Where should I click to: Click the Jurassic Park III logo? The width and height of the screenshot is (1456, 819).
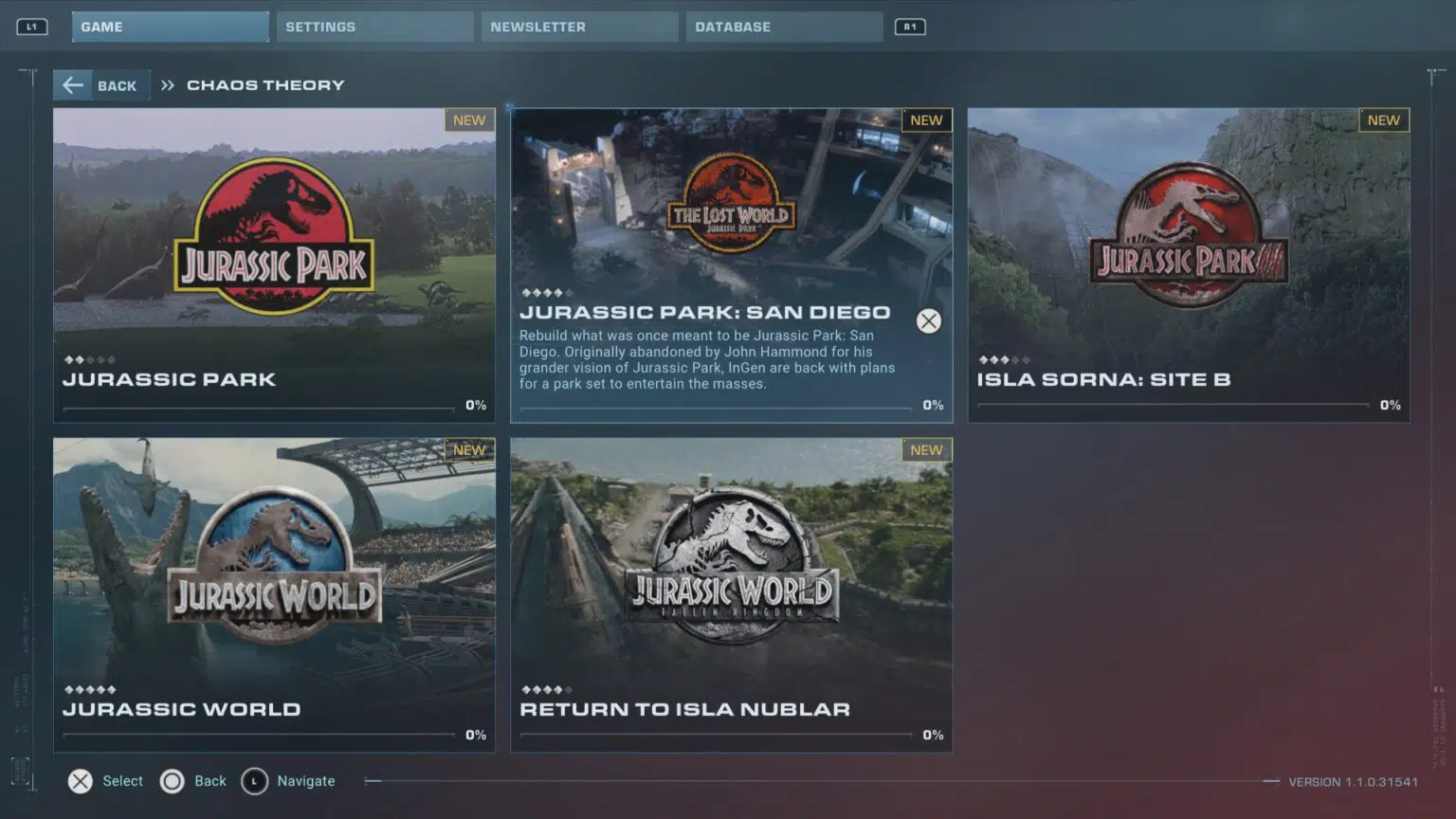(x=1189, y=236)
